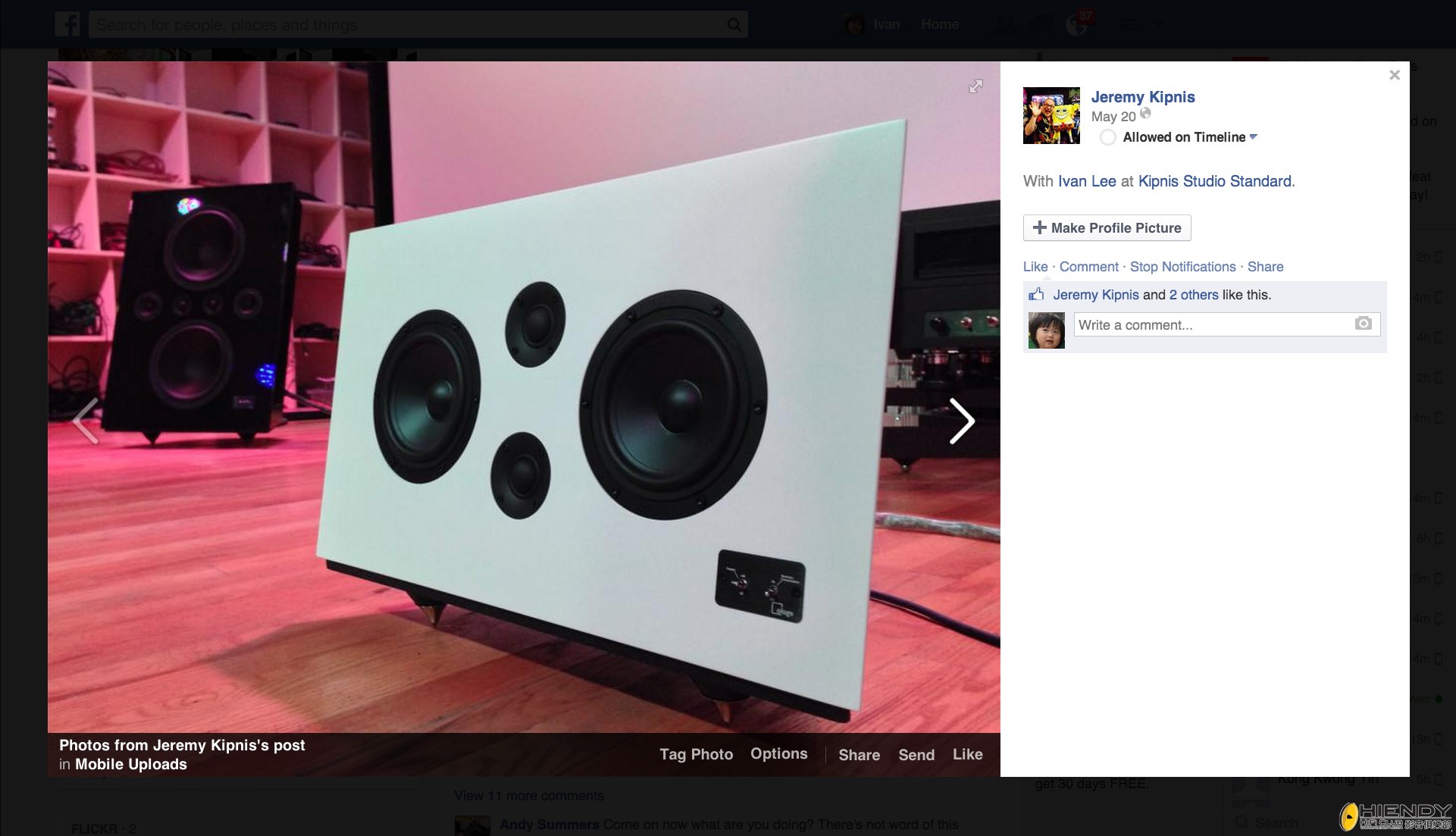Click Make Profile Picture button

(1107, 228)
